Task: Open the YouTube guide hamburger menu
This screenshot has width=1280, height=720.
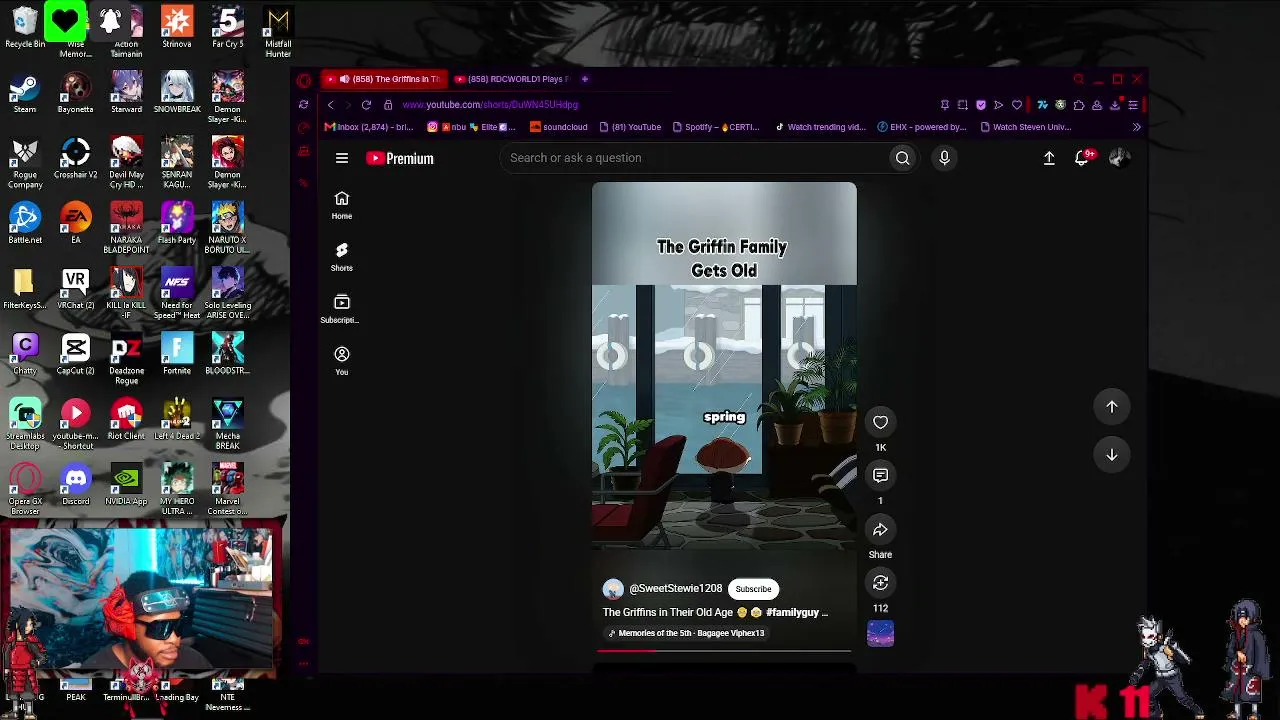Action: click(x=342, y=158)
